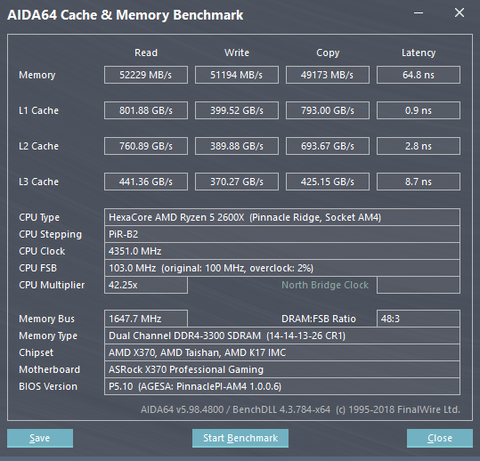Click L1 Cache Write 399.52 GB/s
This screenshot has width=480, height=461.
[237, 110]
